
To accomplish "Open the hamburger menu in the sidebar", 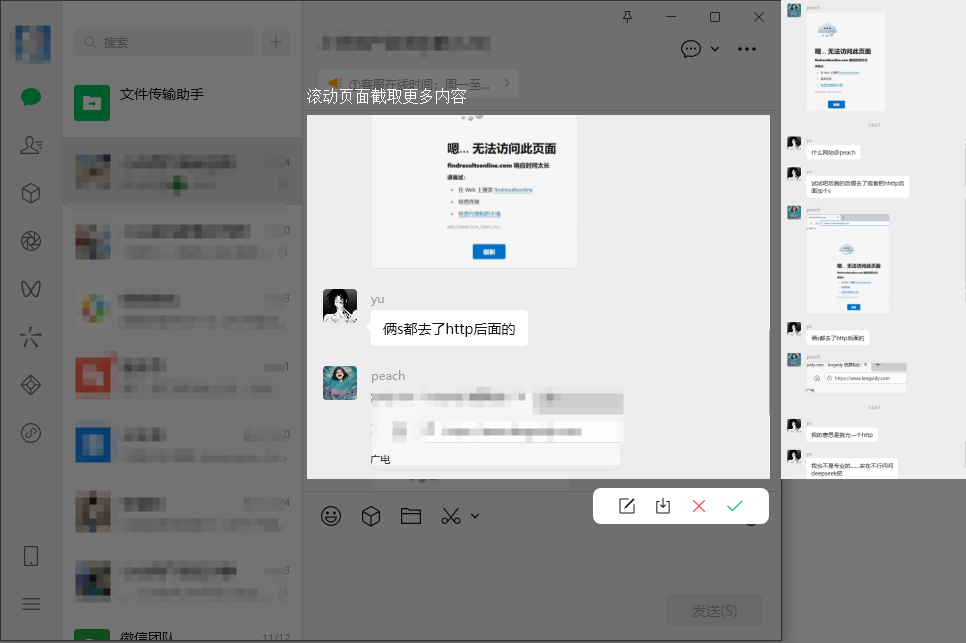I will click(x=31, y=604).
